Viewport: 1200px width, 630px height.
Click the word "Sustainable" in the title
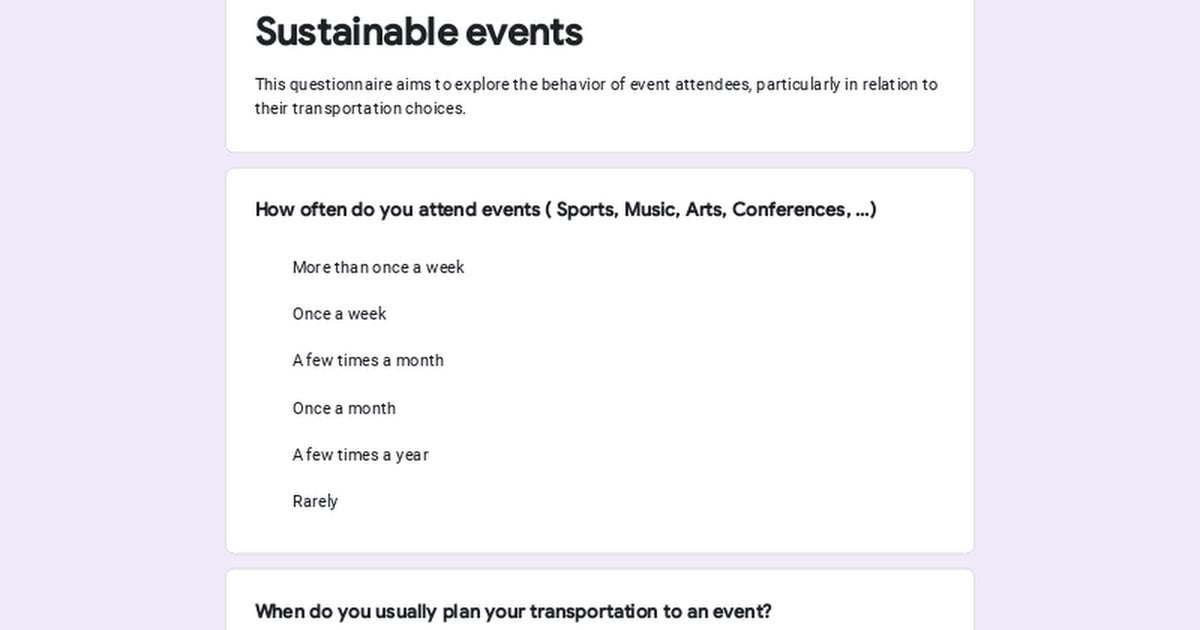click(344, 32)
